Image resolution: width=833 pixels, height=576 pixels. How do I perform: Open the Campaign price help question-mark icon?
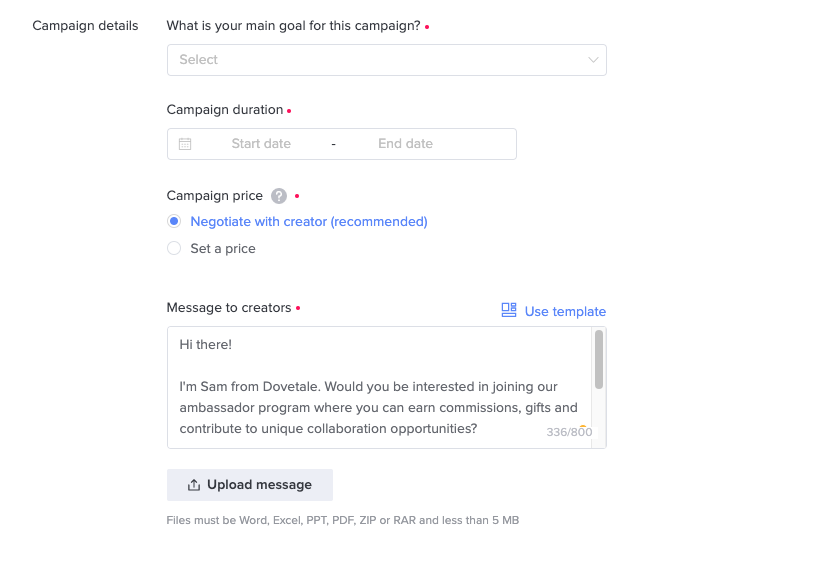pyautogui.click(x=279, y=196)
